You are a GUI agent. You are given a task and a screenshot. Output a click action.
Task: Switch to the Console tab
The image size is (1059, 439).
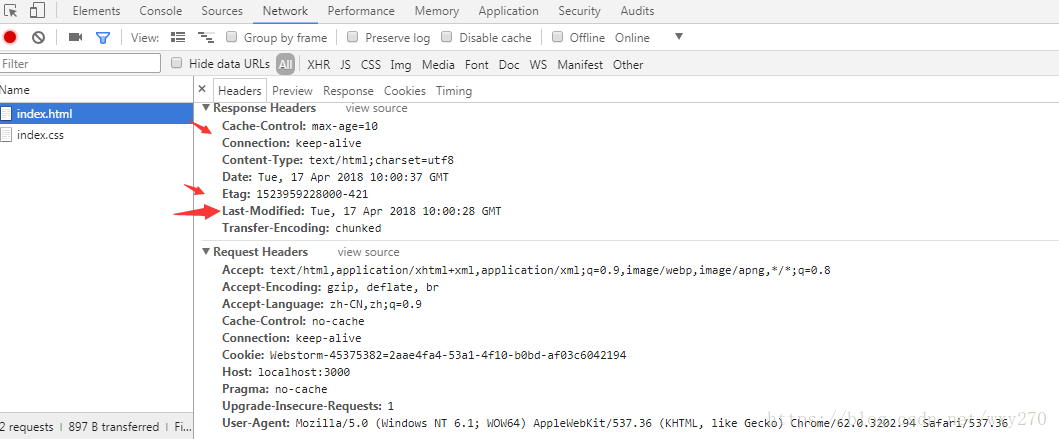coord(161,11)
